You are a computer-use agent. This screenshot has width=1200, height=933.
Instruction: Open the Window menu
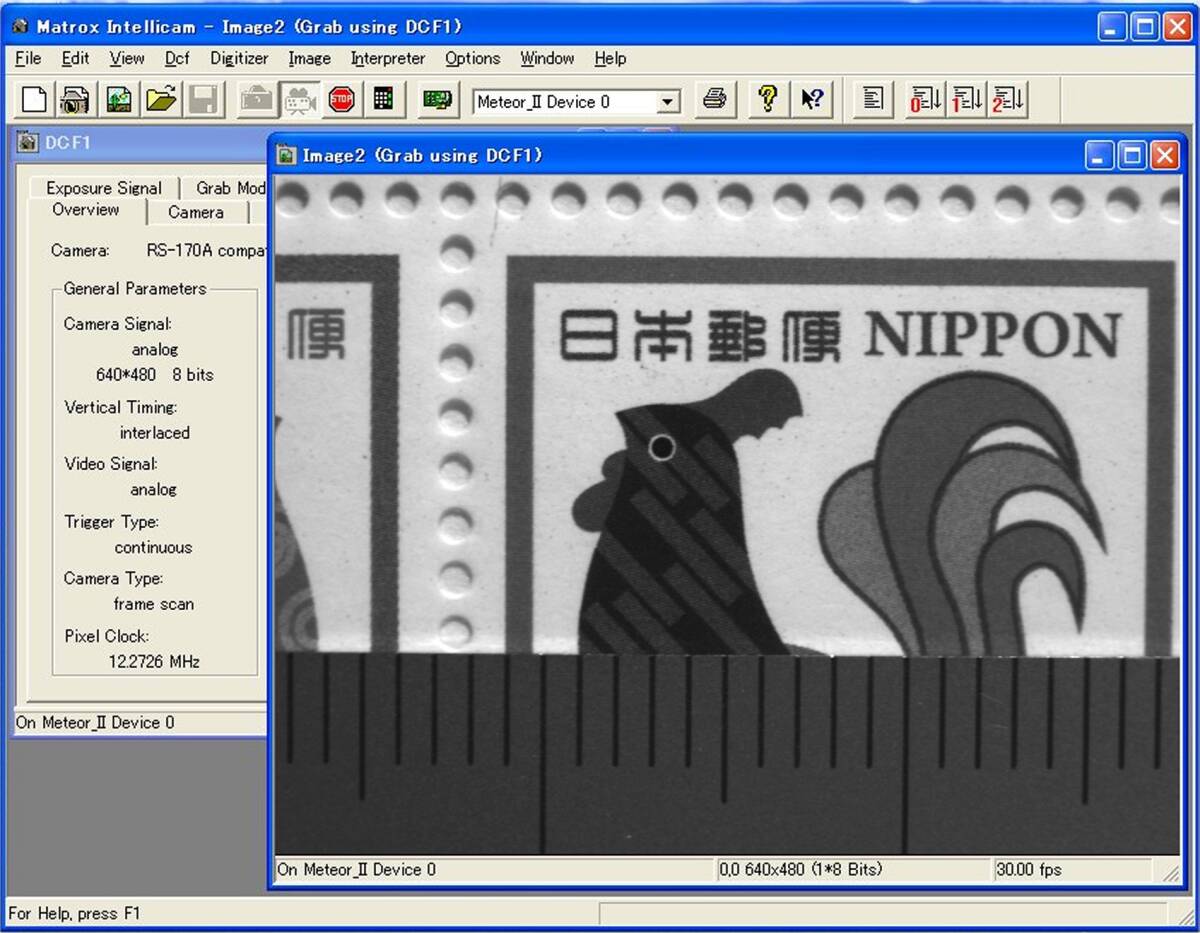click(x=547, y=58)
